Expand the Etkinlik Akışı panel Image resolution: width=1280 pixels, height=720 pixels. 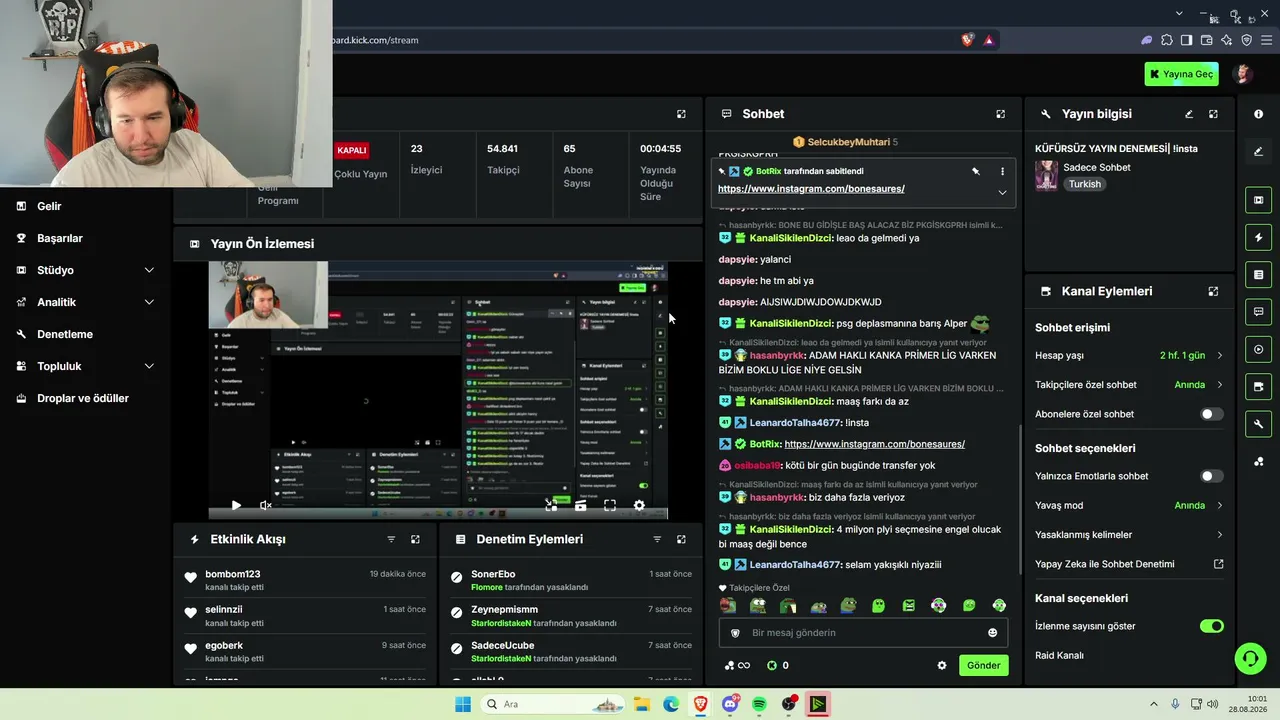415,539
